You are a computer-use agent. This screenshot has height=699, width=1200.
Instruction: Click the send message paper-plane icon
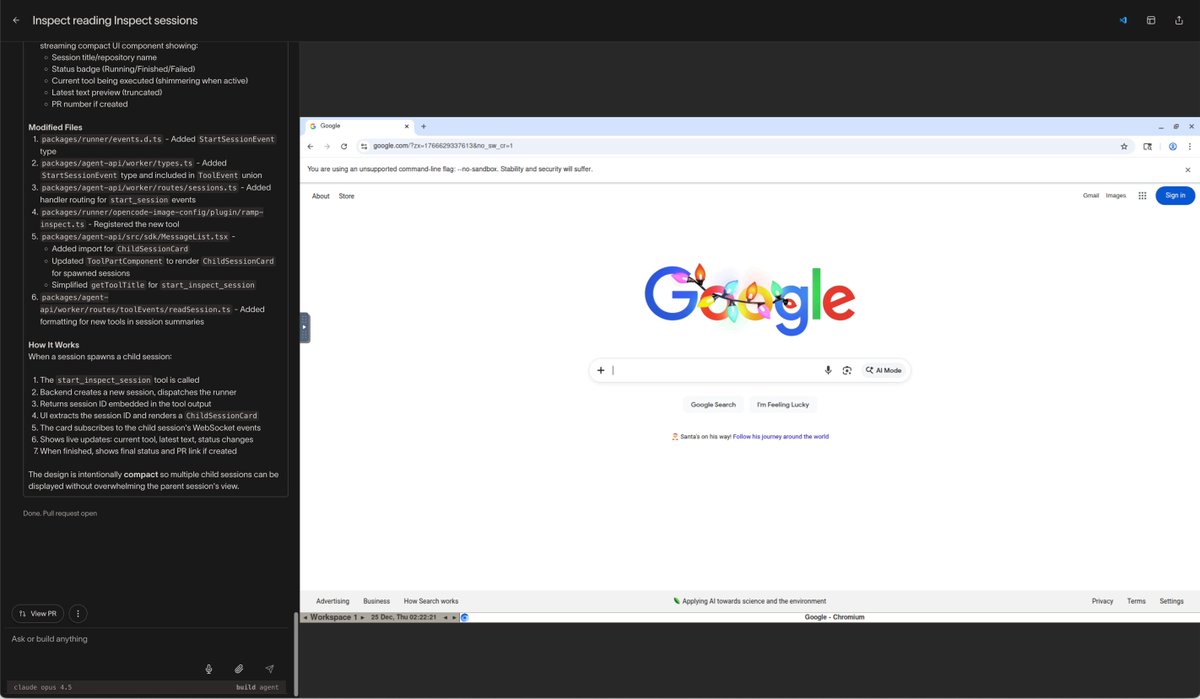point(269,668)
